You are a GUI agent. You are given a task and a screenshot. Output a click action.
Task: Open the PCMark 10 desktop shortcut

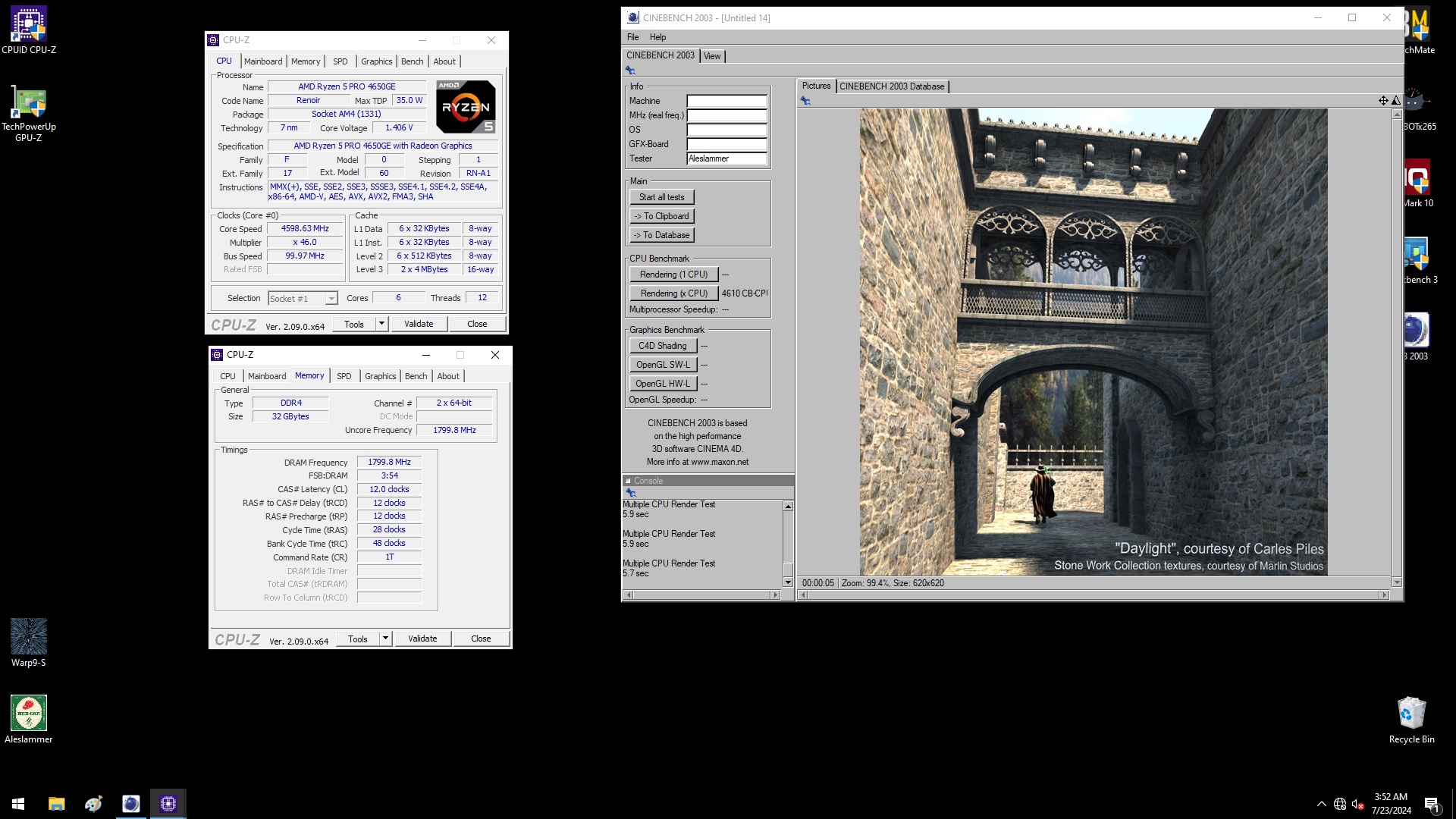click(x=1418, y=184)
